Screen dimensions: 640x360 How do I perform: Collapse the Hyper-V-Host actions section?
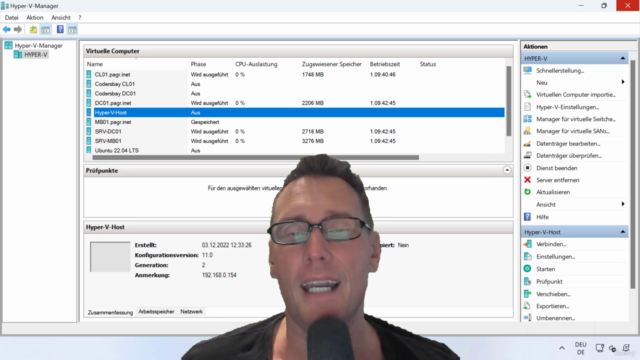point(622,232)
